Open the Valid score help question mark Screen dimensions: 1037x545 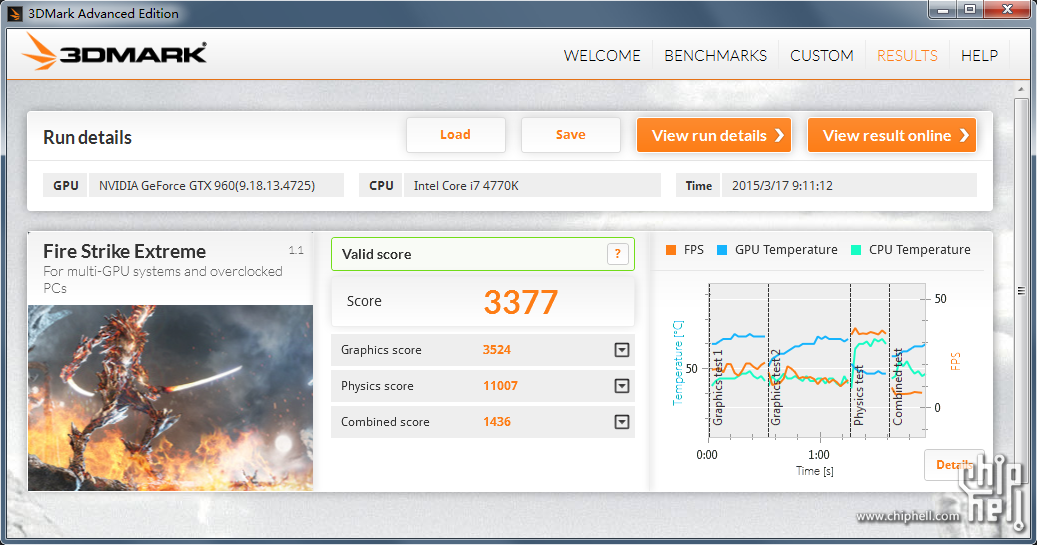pos(617,254)
